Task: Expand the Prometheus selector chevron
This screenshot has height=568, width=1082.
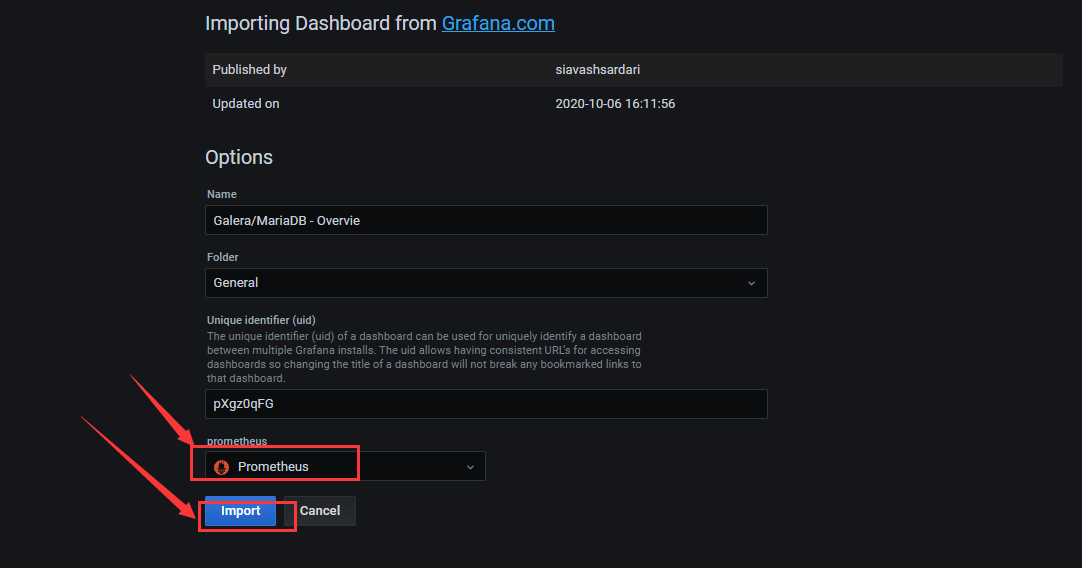Action: tap(470, 467)
